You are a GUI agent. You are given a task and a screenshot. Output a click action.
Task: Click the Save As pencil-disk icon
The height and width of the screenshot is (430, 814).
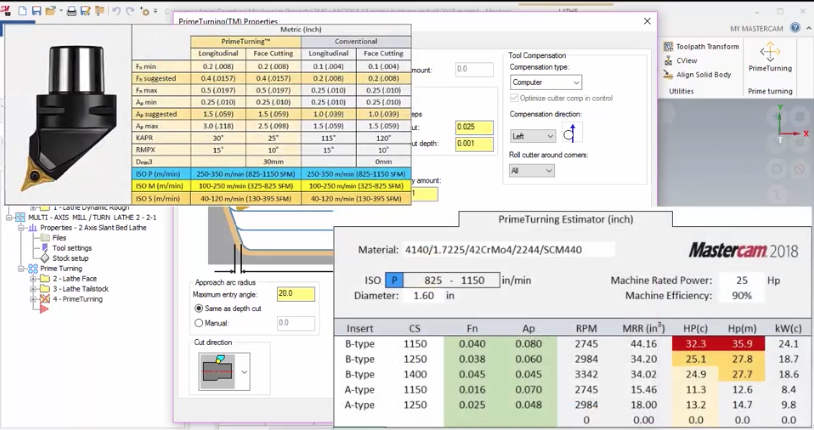click(x=85, y=10)
